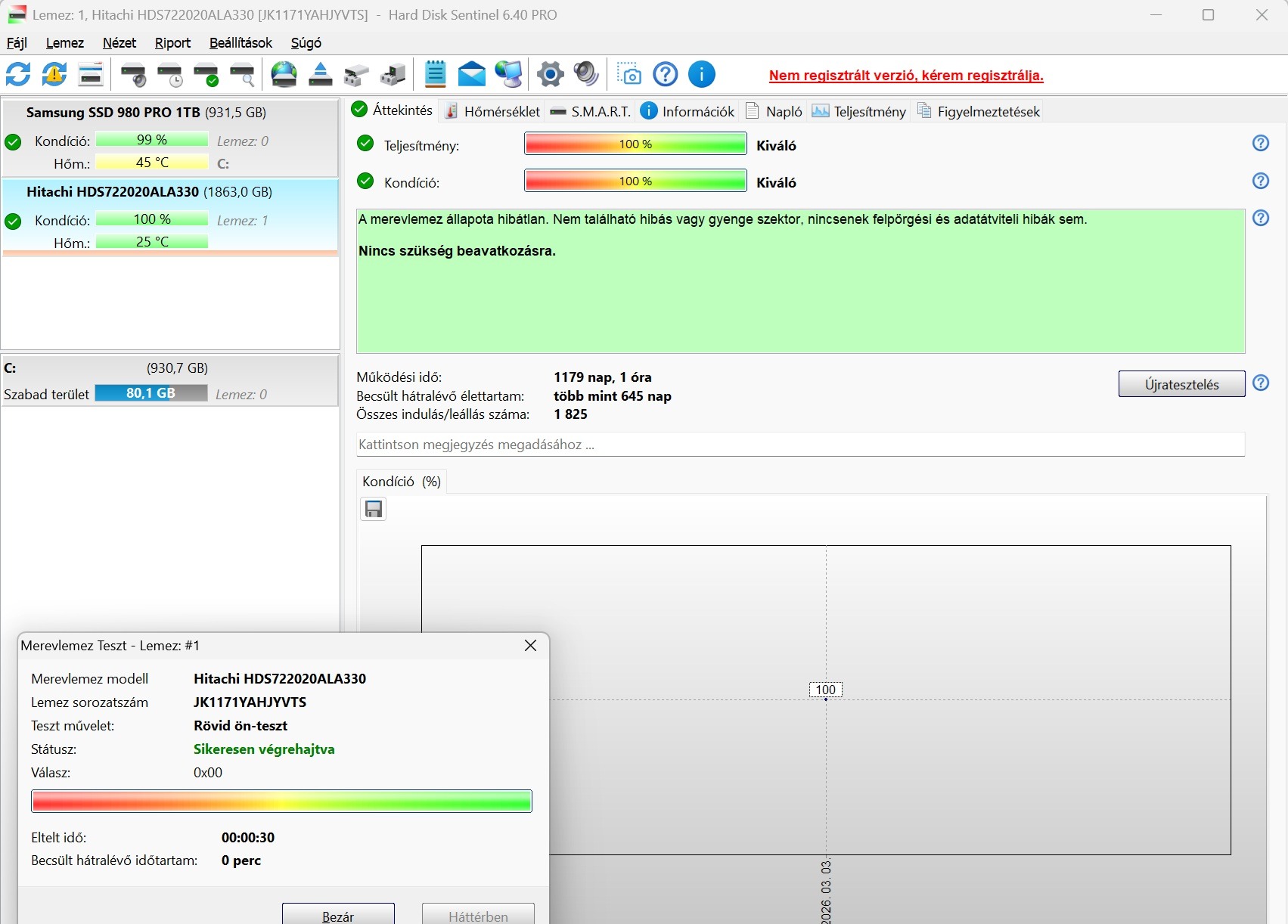Open the Beállítások menu
Screen dimensions: 1288x924
click(x=241, y=43)
